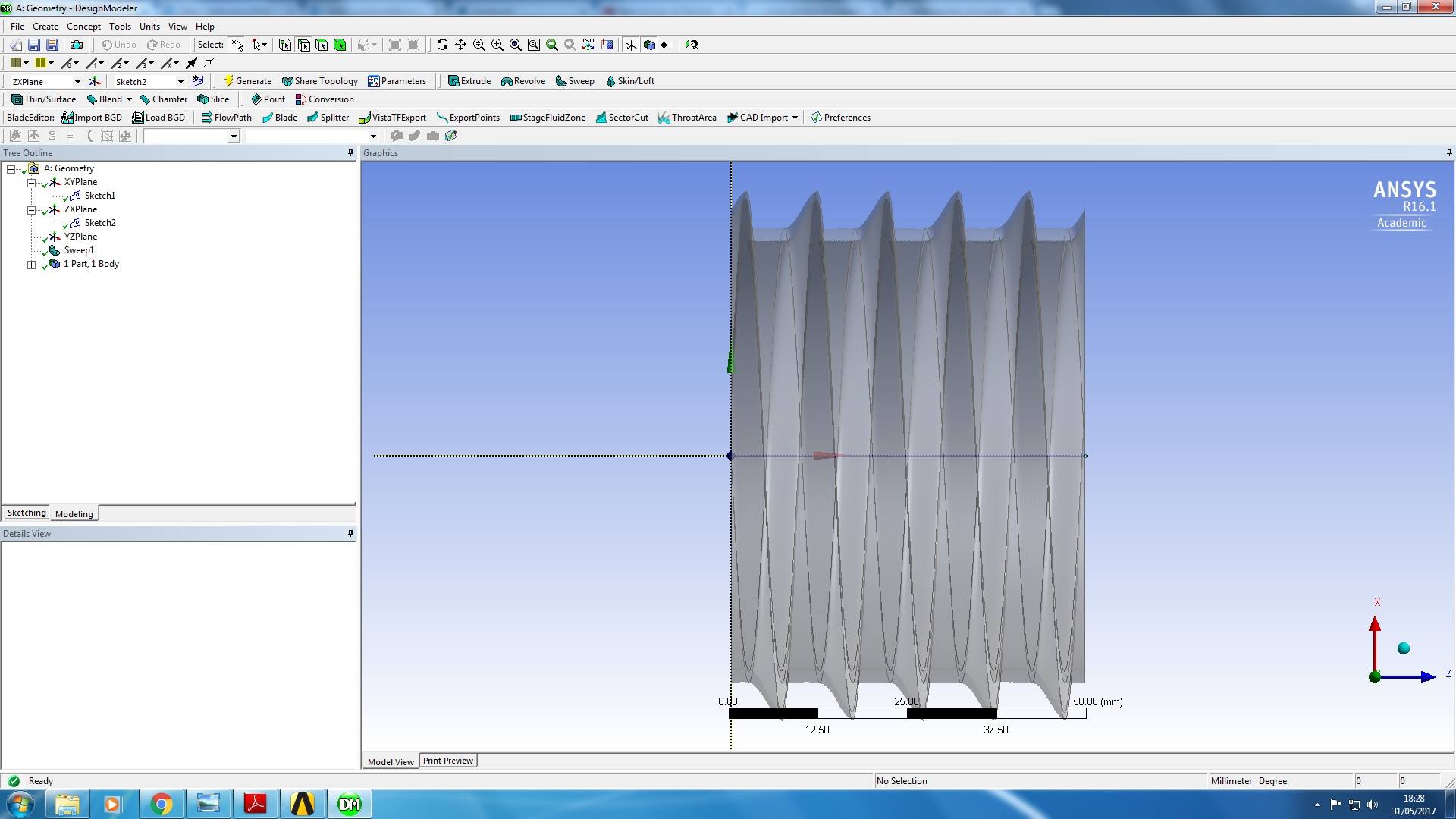Select the Revolve tool
The width and height of the screenshot is (1456, 819).
522,80
